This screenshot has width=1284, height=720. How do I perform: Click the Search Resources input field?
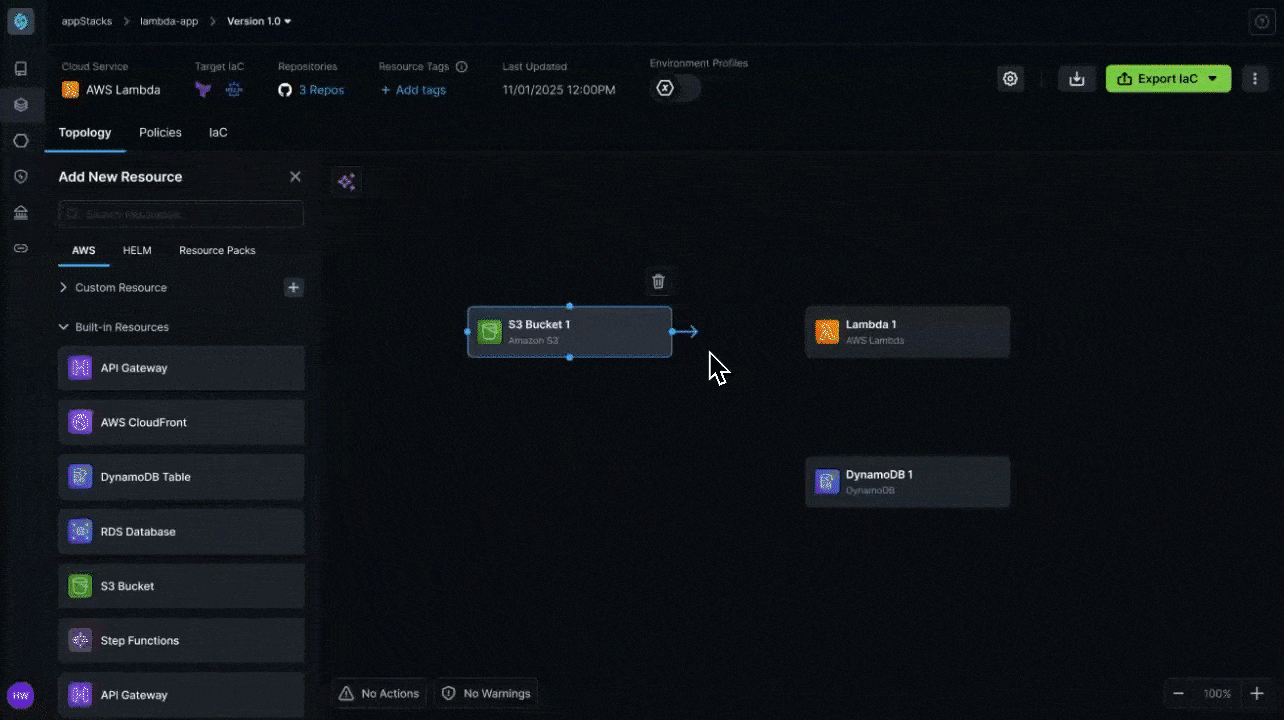[181, 214]
